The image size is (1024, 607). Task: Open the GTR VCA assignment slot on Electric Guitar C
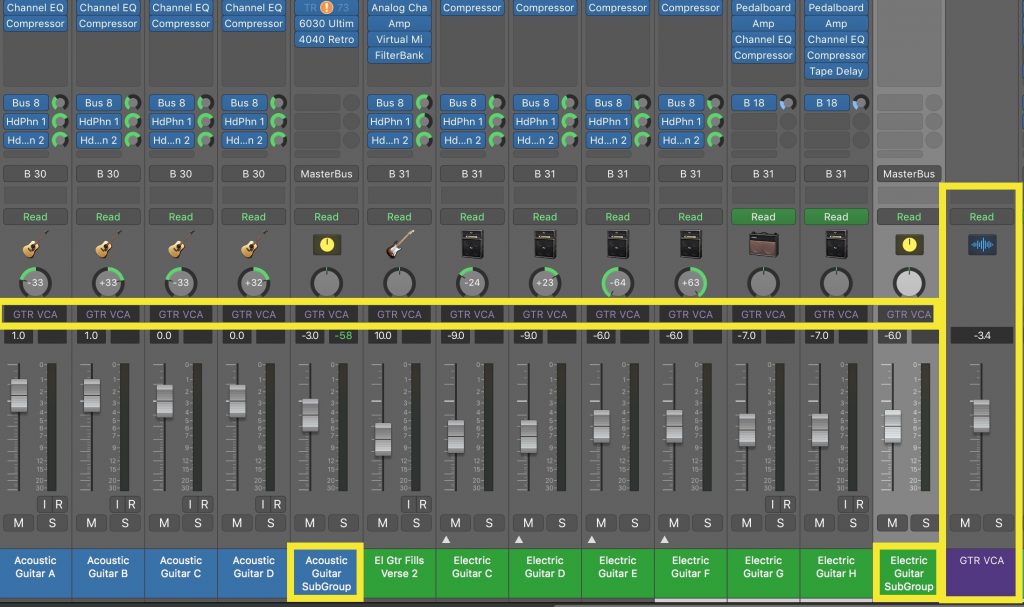[472, 313]
